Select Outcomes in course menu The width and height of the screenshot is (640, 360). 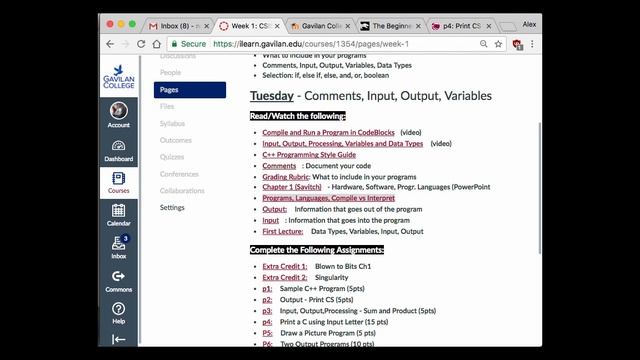coord(176,140)
